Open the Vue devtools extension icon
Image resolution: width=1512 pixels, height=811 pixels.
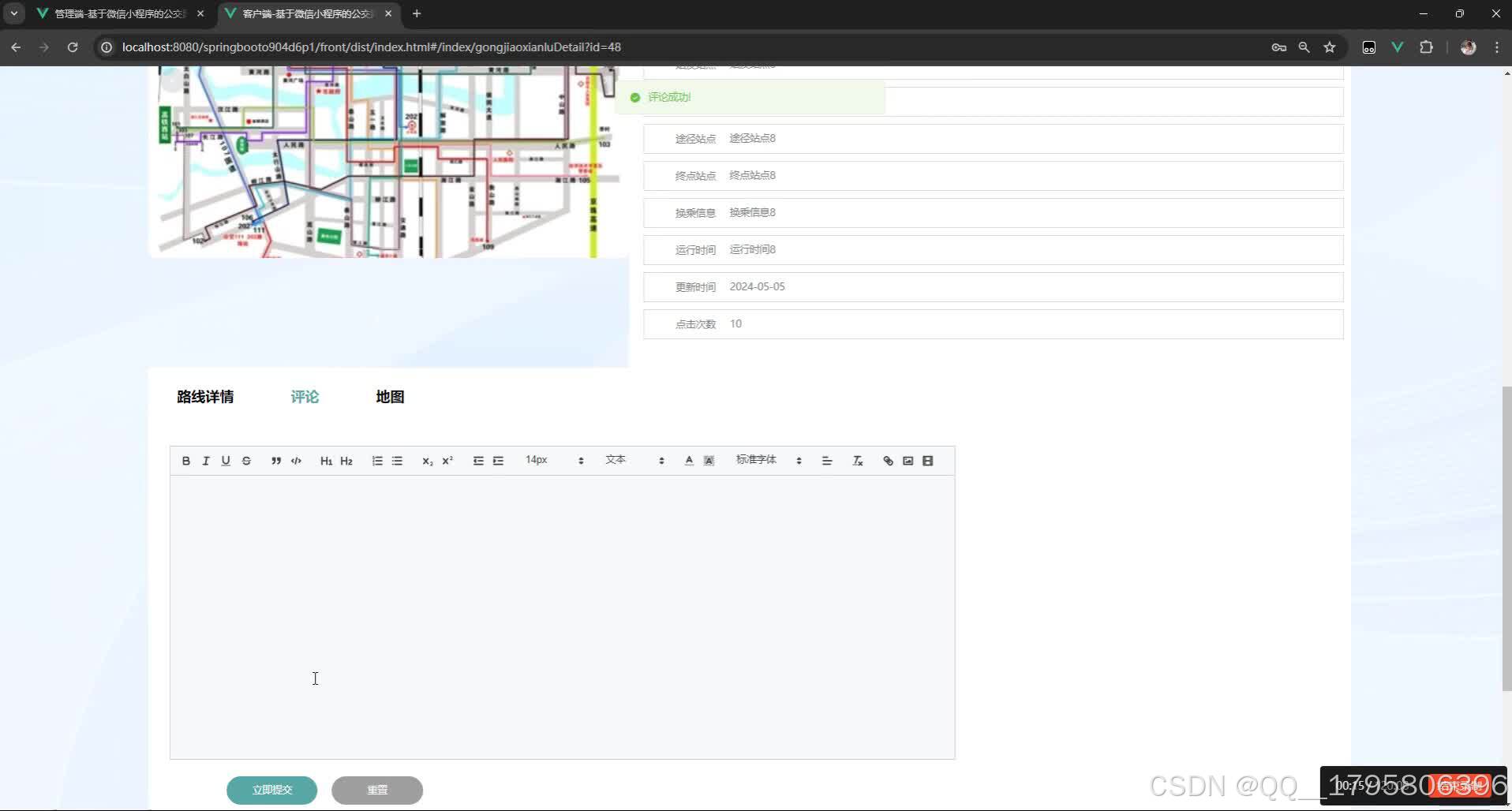click(1398, 47)
